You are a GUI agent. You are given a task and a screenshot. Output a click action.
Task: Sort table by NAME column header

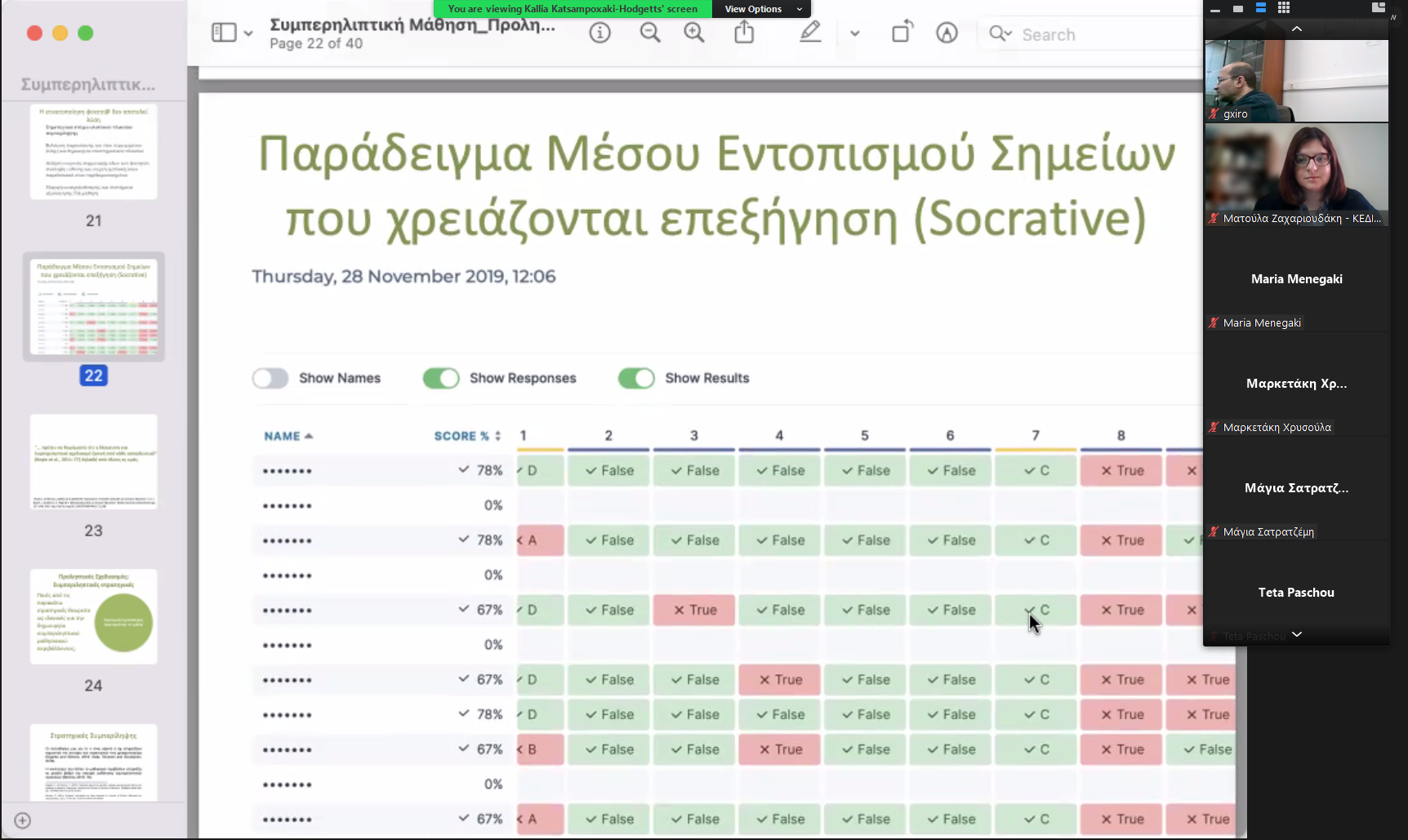click(288, 436)
